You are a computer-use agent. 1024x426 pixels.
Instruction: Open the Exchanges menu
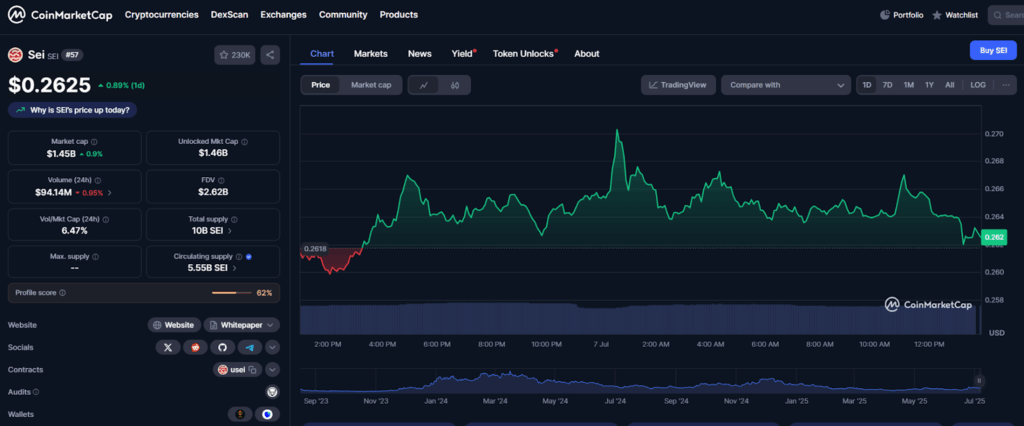pyautogui.click(x=283, y=14)
